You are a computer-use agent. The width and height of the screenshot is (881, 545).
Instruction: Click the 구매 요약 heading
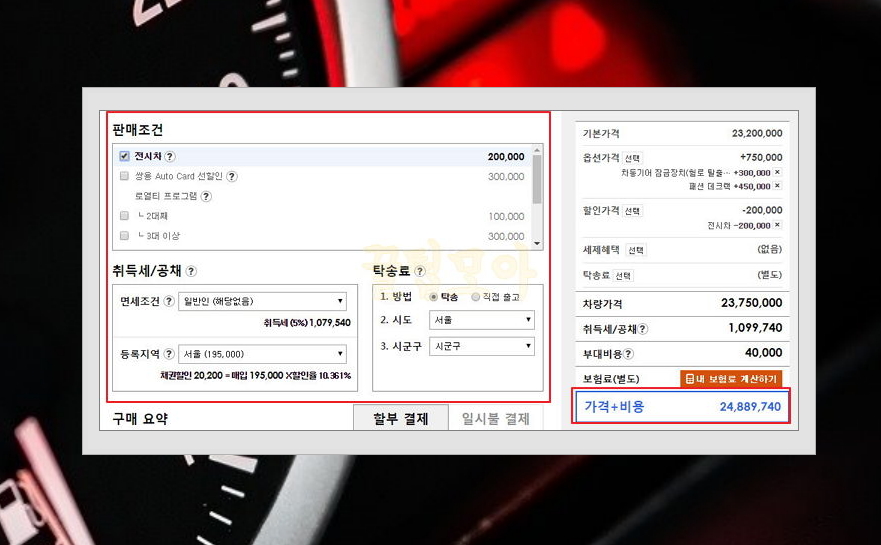point(140,419)
